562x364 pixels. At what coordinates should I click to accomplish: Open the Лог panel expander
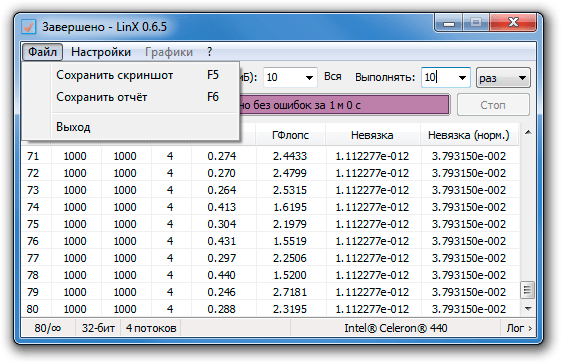(x=519, y=328)
